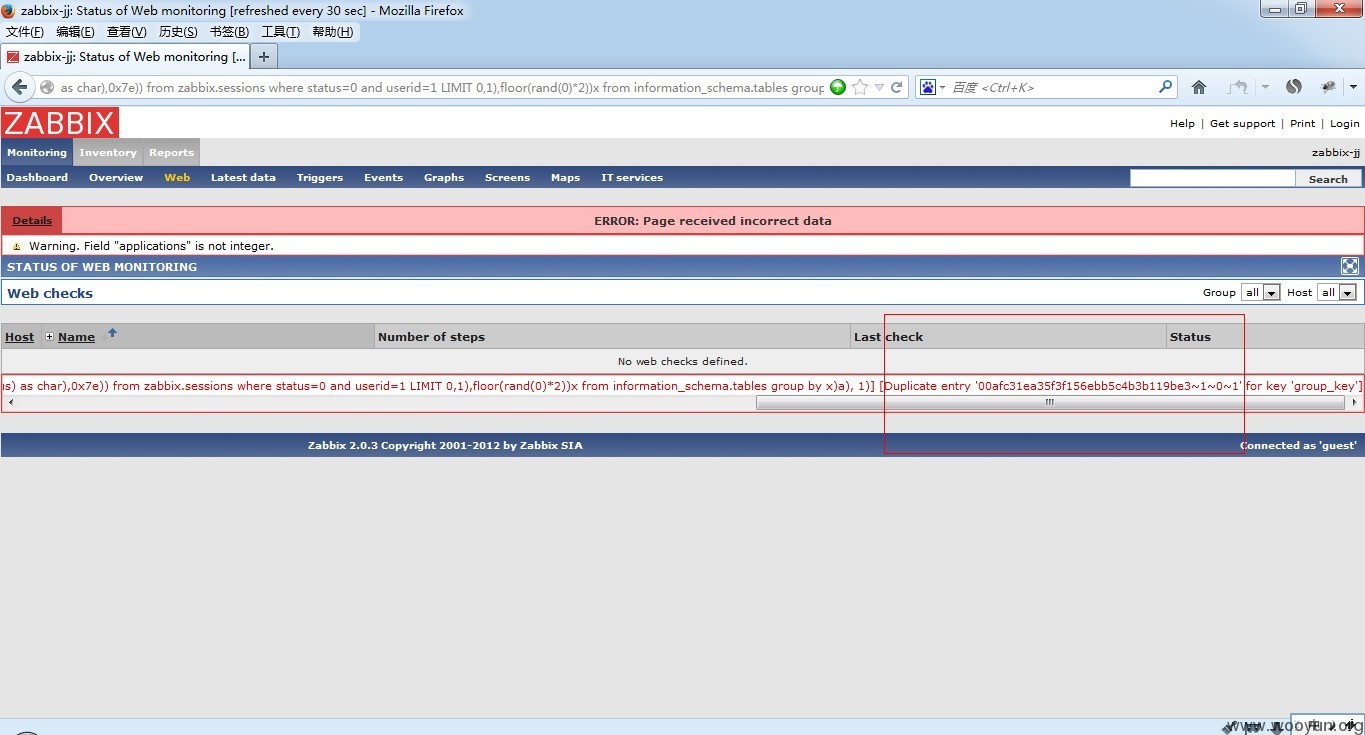Click the undo arrow toolbar icon
The image size is (1365, 735).
pyautogui.click(x=1238, y=87)
